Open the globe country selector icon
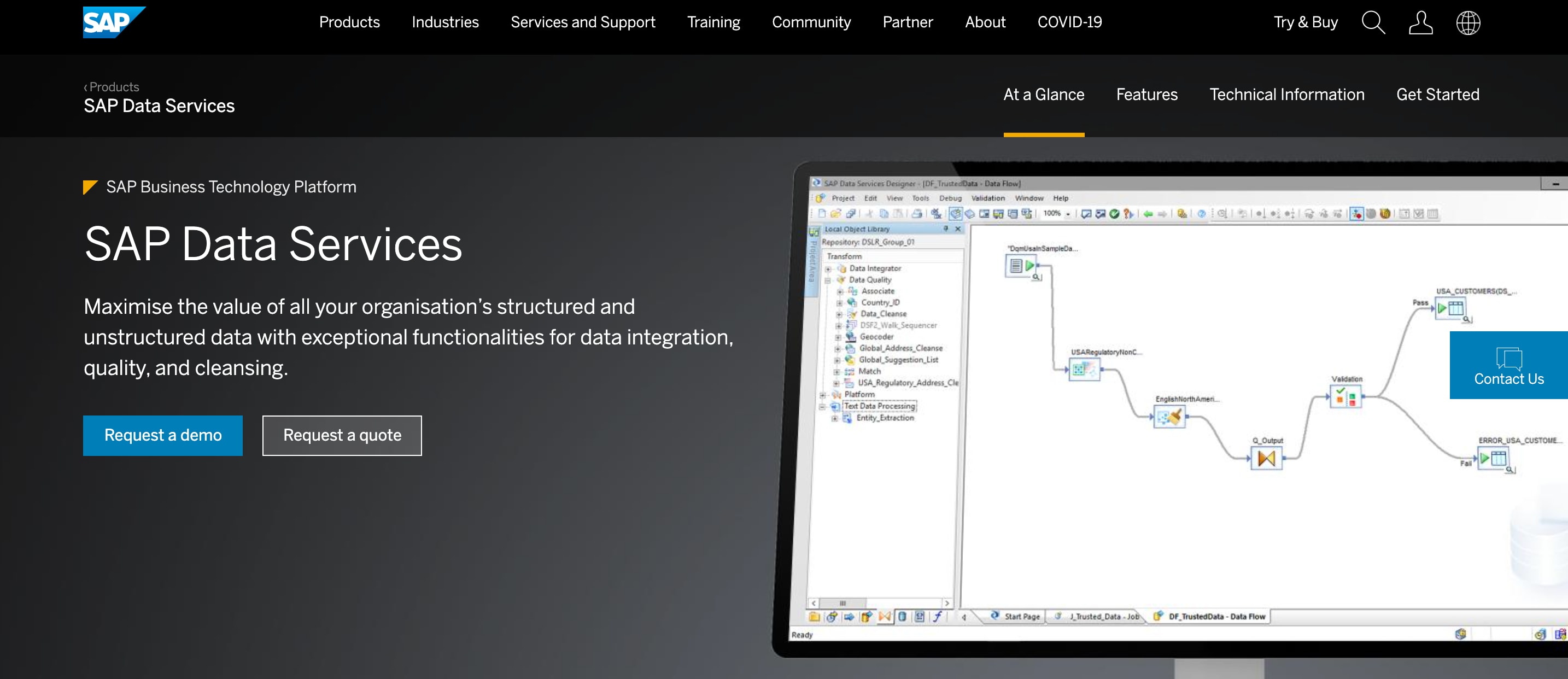This screenshot has height=679, width=1568. (x=1468, y=22)
